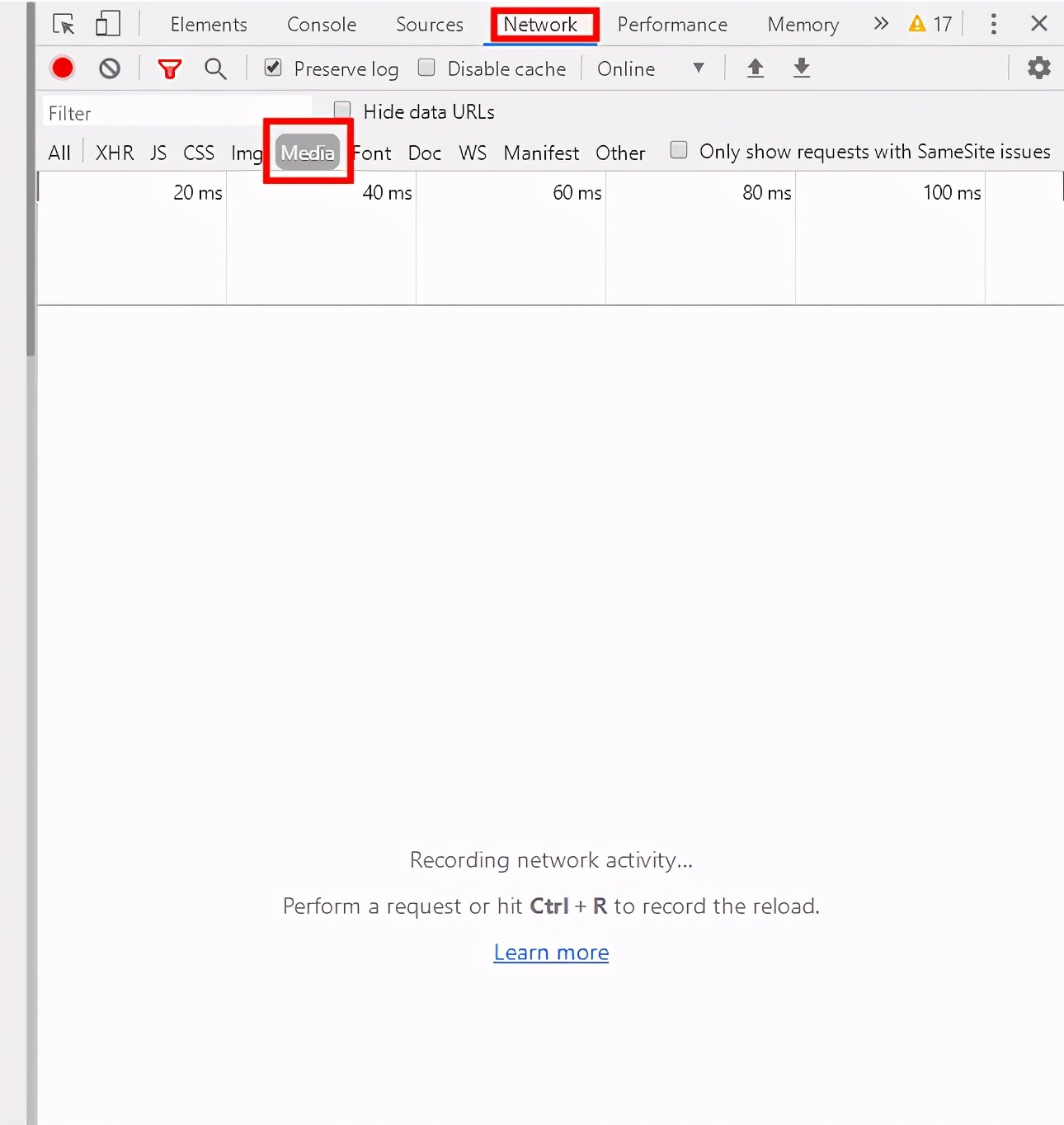Image resolution: width=1064 pixels, height=1125 pixels.
Task: Filter requests by Font
Action: [372, 153]
